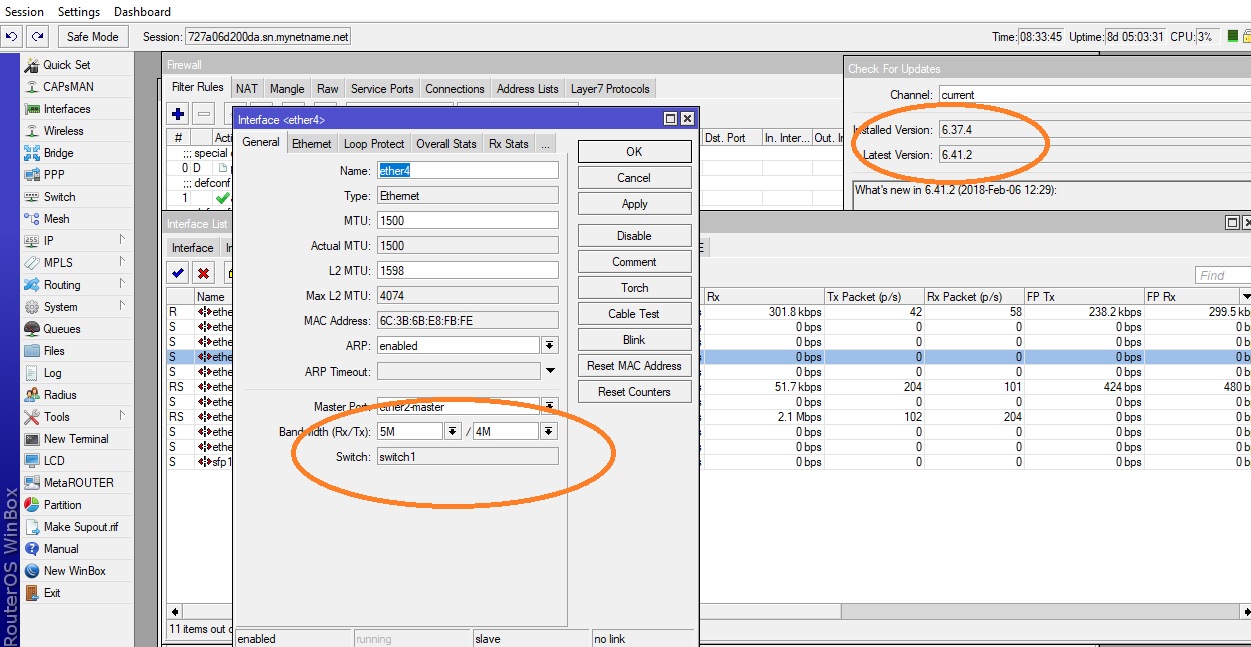This screenshot has width=1251, height=647.
Task: Click the undo arrow icon in toolbar
Action: [12, 37]
